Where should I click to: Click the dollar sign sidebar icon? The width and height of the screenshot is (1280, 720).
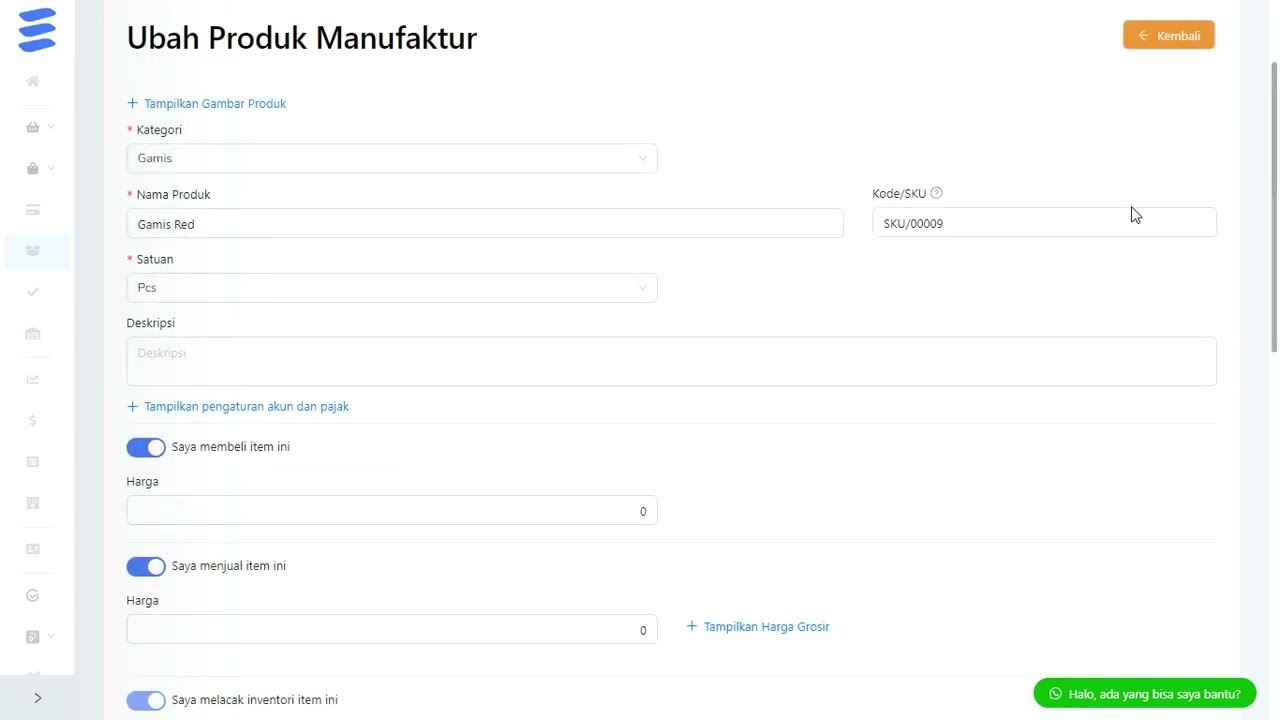33,421
